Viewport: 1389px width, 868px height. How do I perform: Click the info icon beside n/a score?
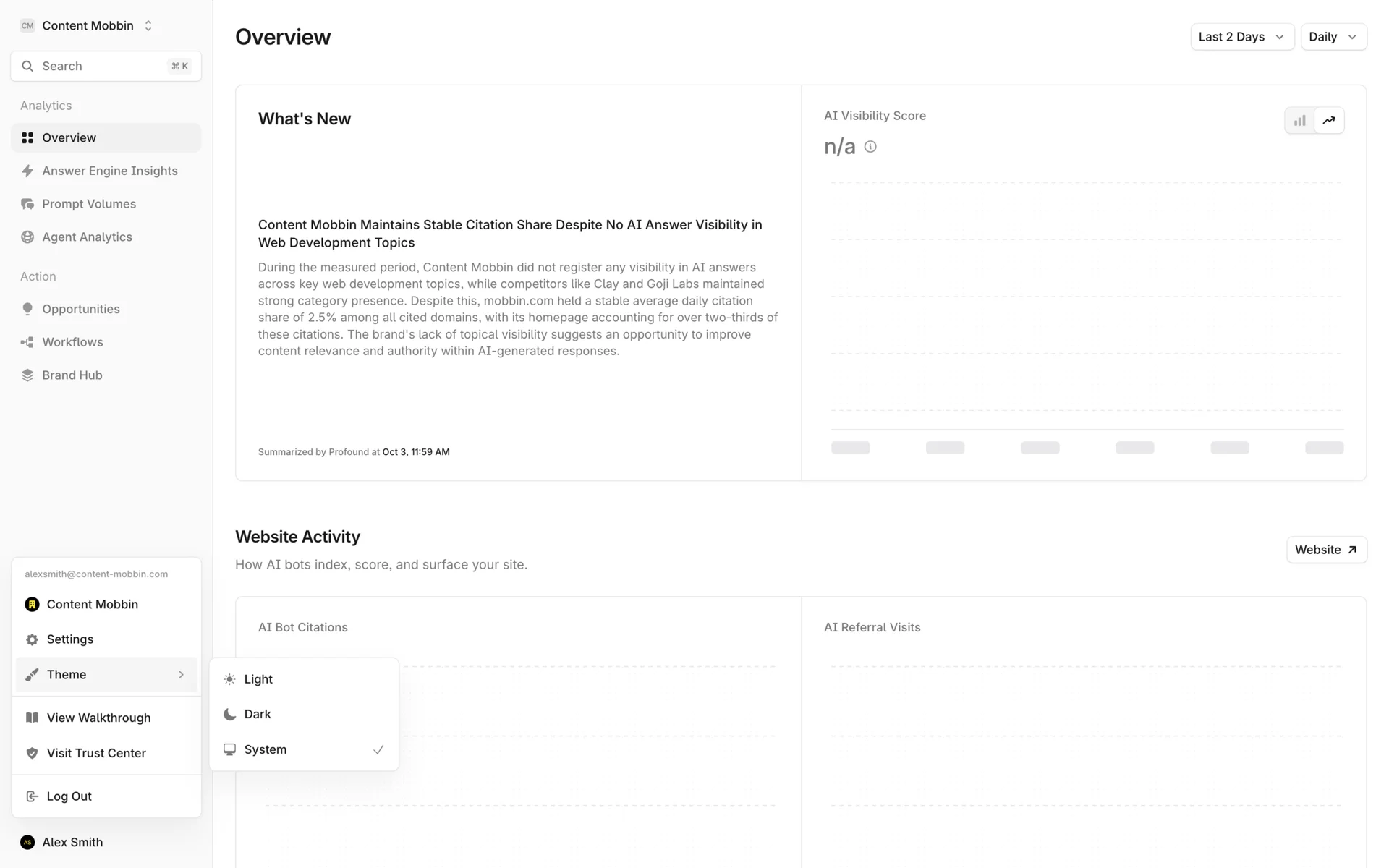tap(870, 147)
